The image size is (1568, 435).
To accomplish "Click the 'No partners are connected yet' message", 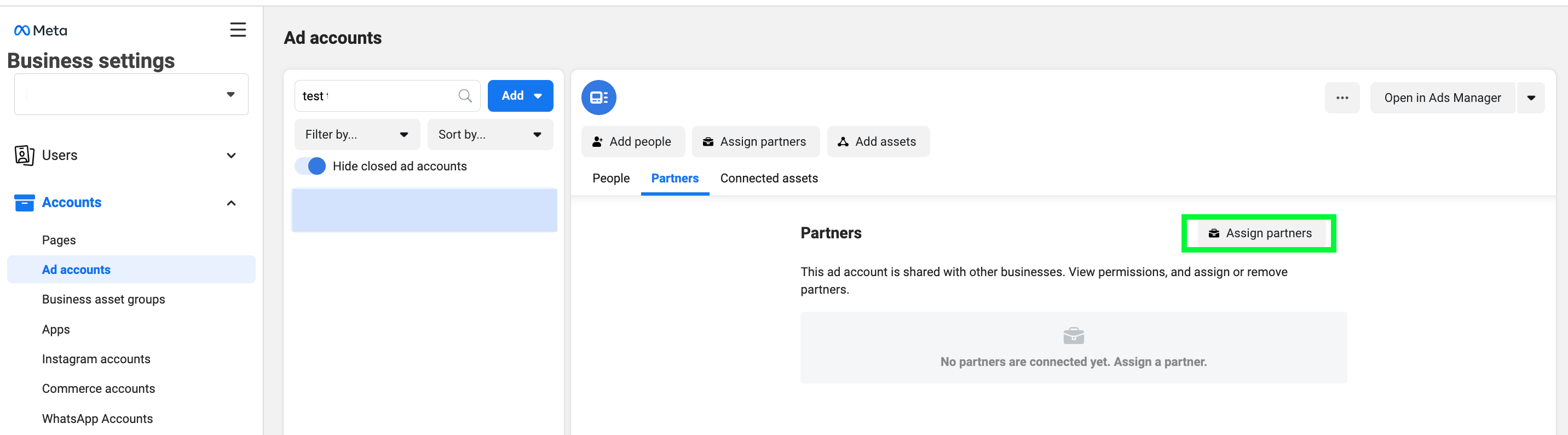I will click(x=1073, y=362).
